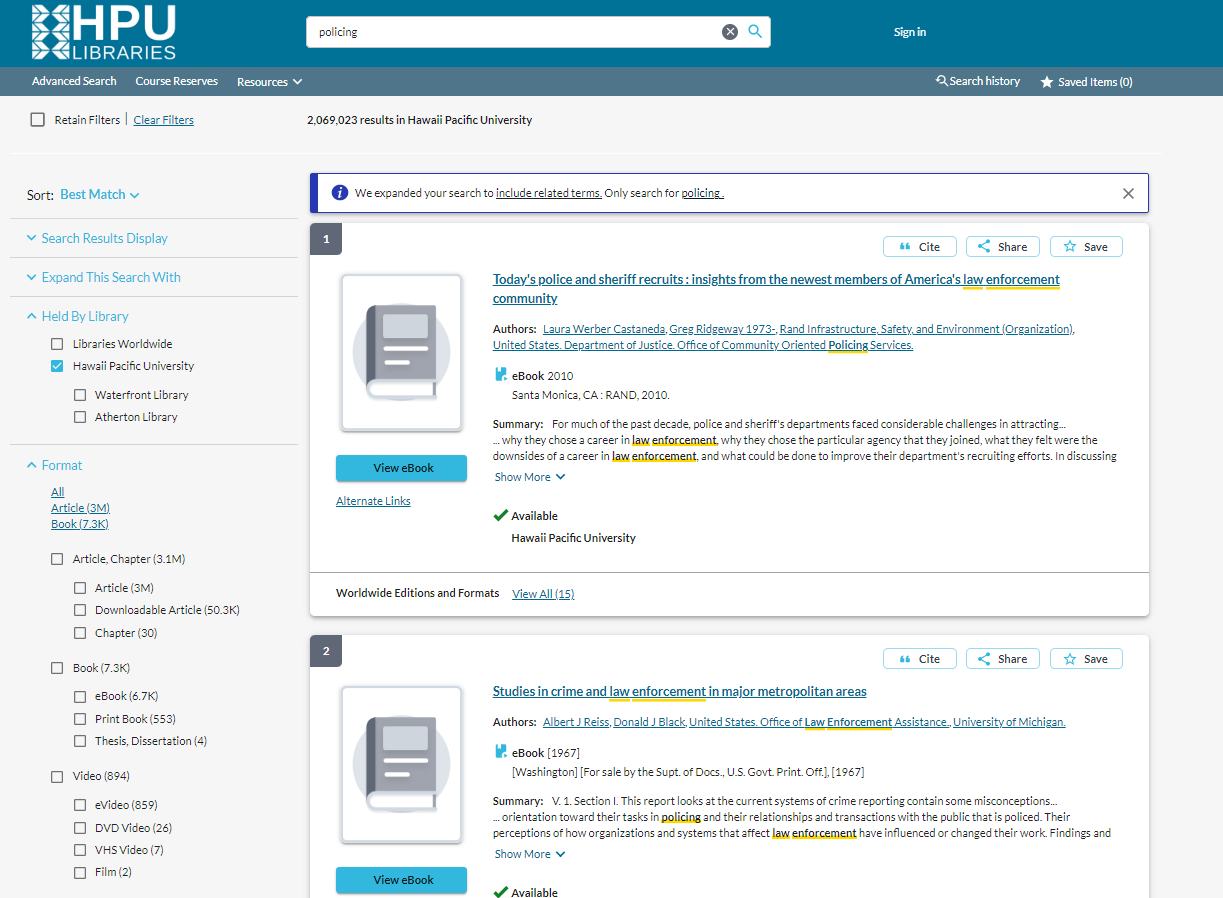Open Today's police and sheriff recruits title
Screen dimensions: 1223x898
coord(776,289)
